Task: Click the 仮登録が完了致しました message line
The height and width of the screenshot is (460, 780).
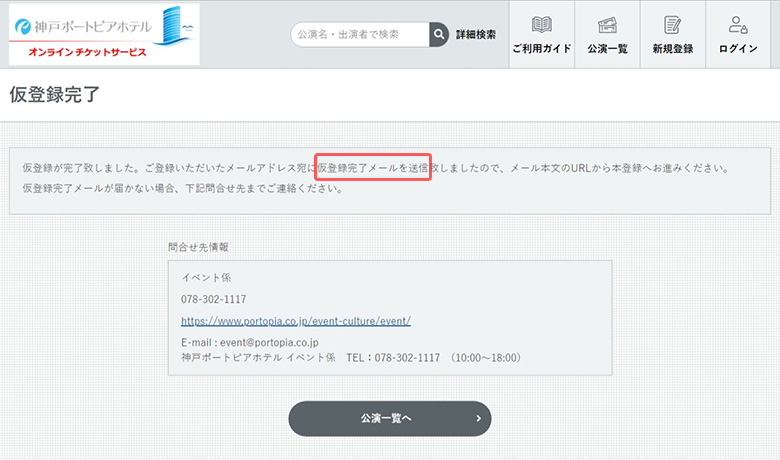Action: point(376,168)
